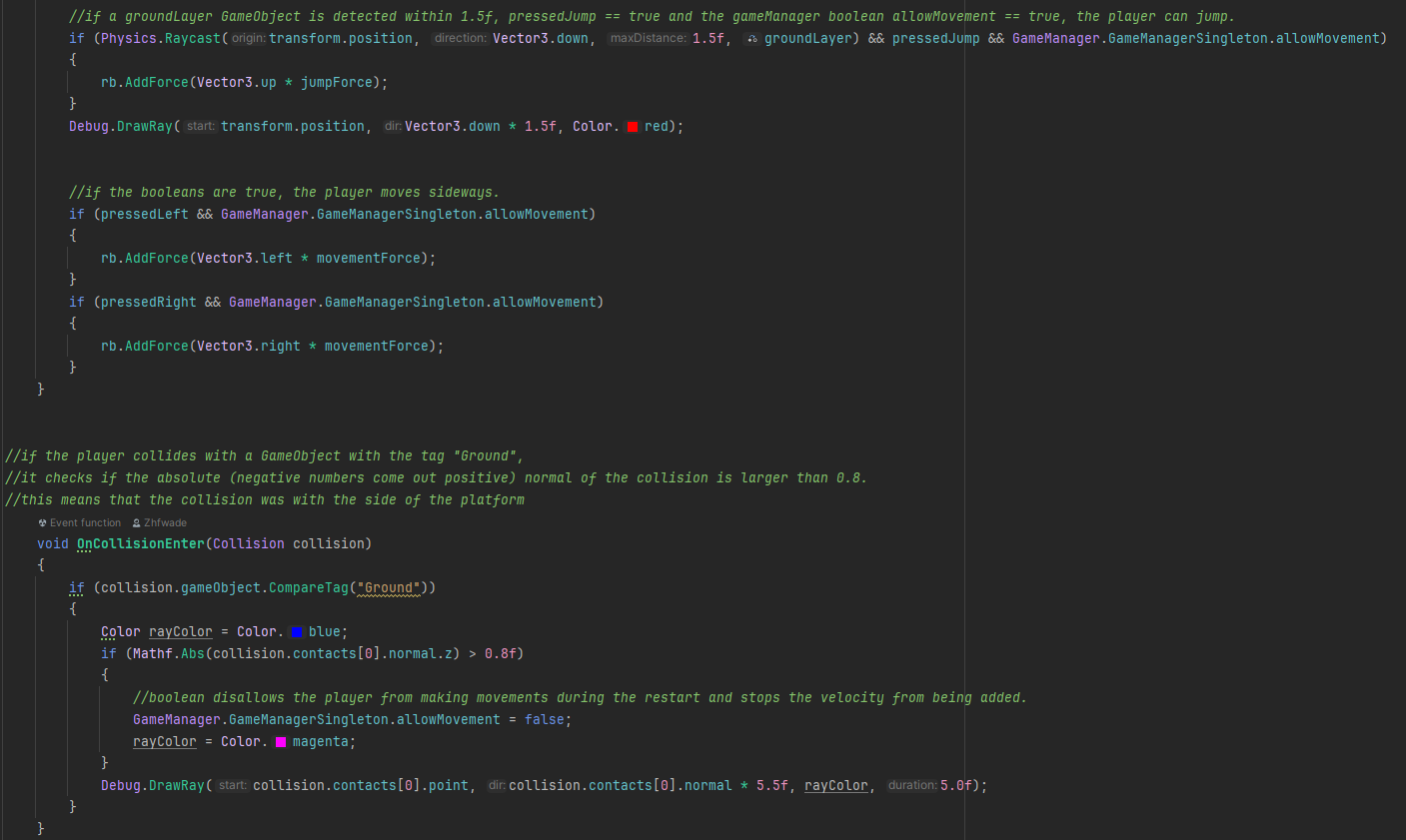1406x840 pixels.
Task: Click the magenta color swatch beside Color.magenta
Action: [281, 742]
